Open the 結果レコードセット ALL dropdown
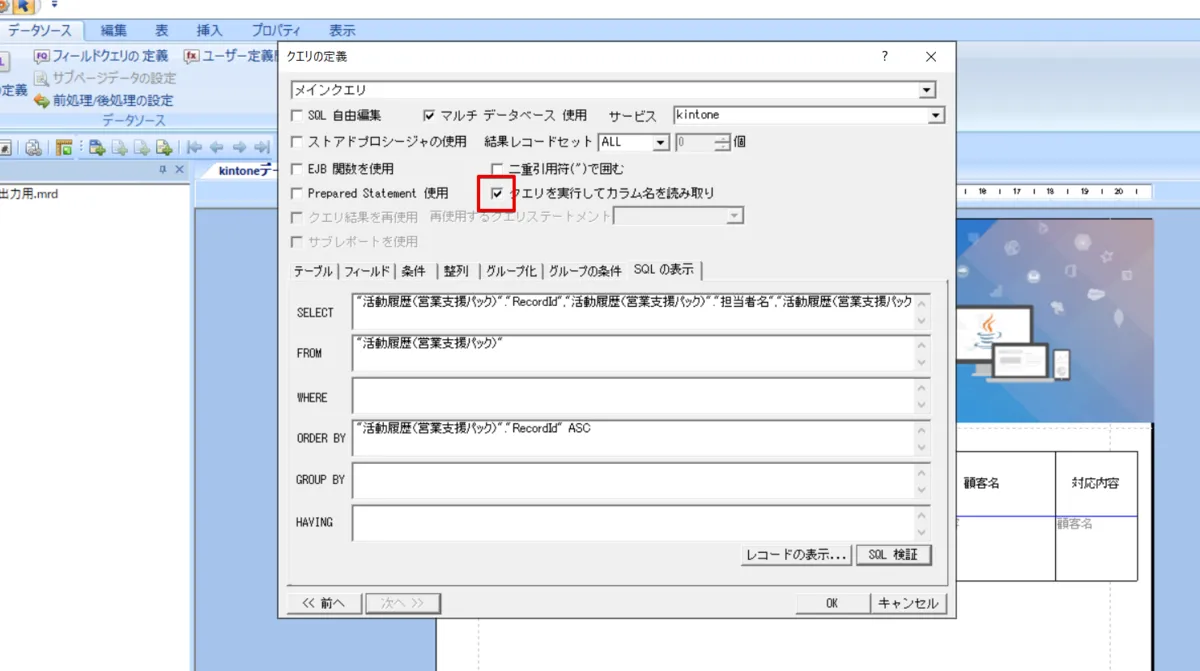1200x671 pixels. pos(660,143)
